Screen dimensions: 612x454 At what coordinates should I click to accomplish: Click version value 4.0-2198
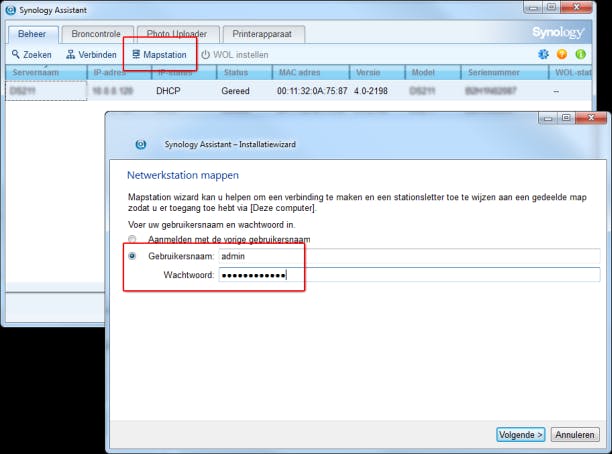coord(371,91)
